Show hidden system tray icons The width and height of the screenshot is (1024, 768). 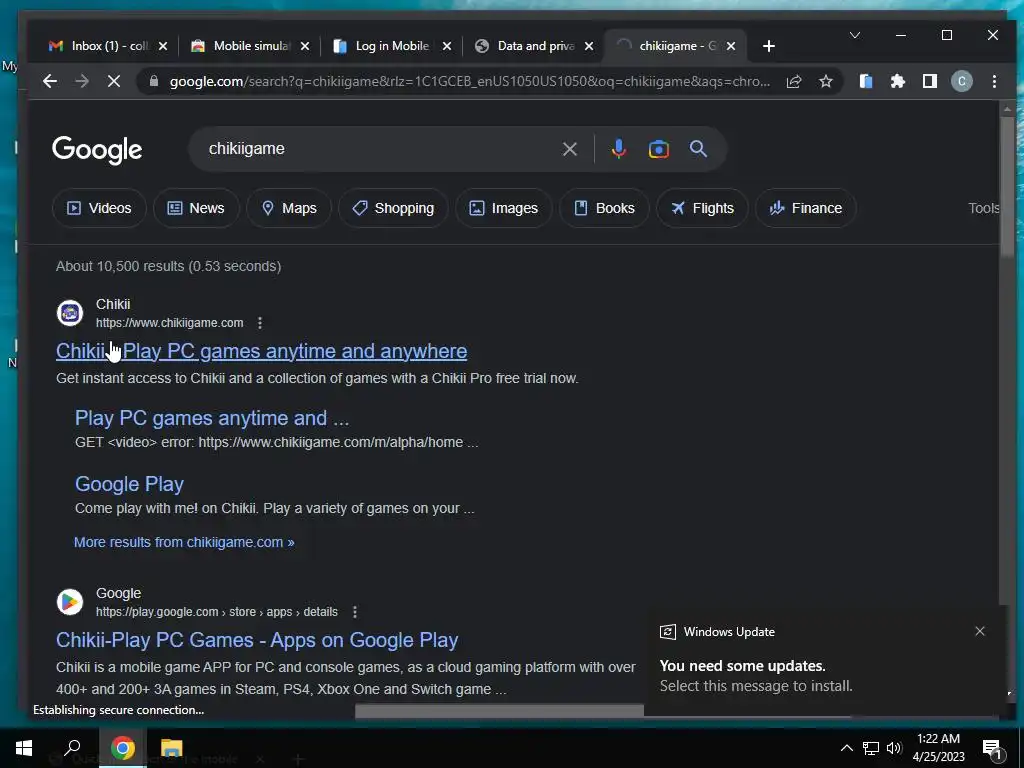point(846,748)
